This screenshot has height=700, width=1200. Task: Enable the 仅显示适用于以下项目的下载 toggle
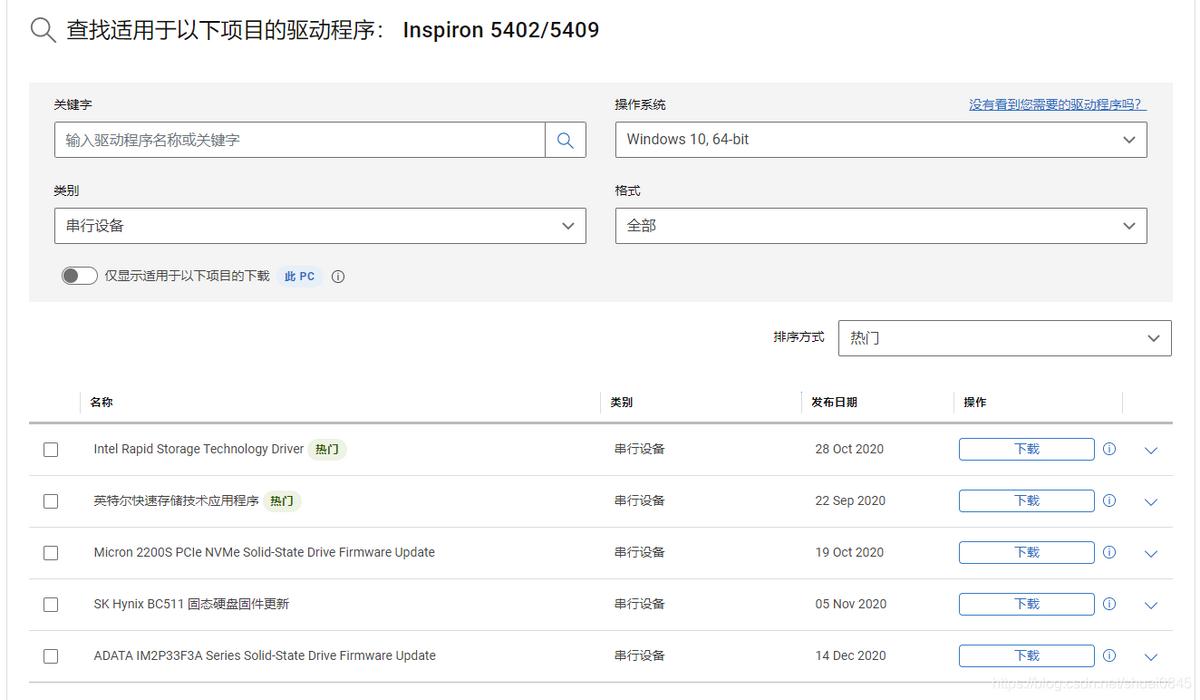tap(79, 275)
